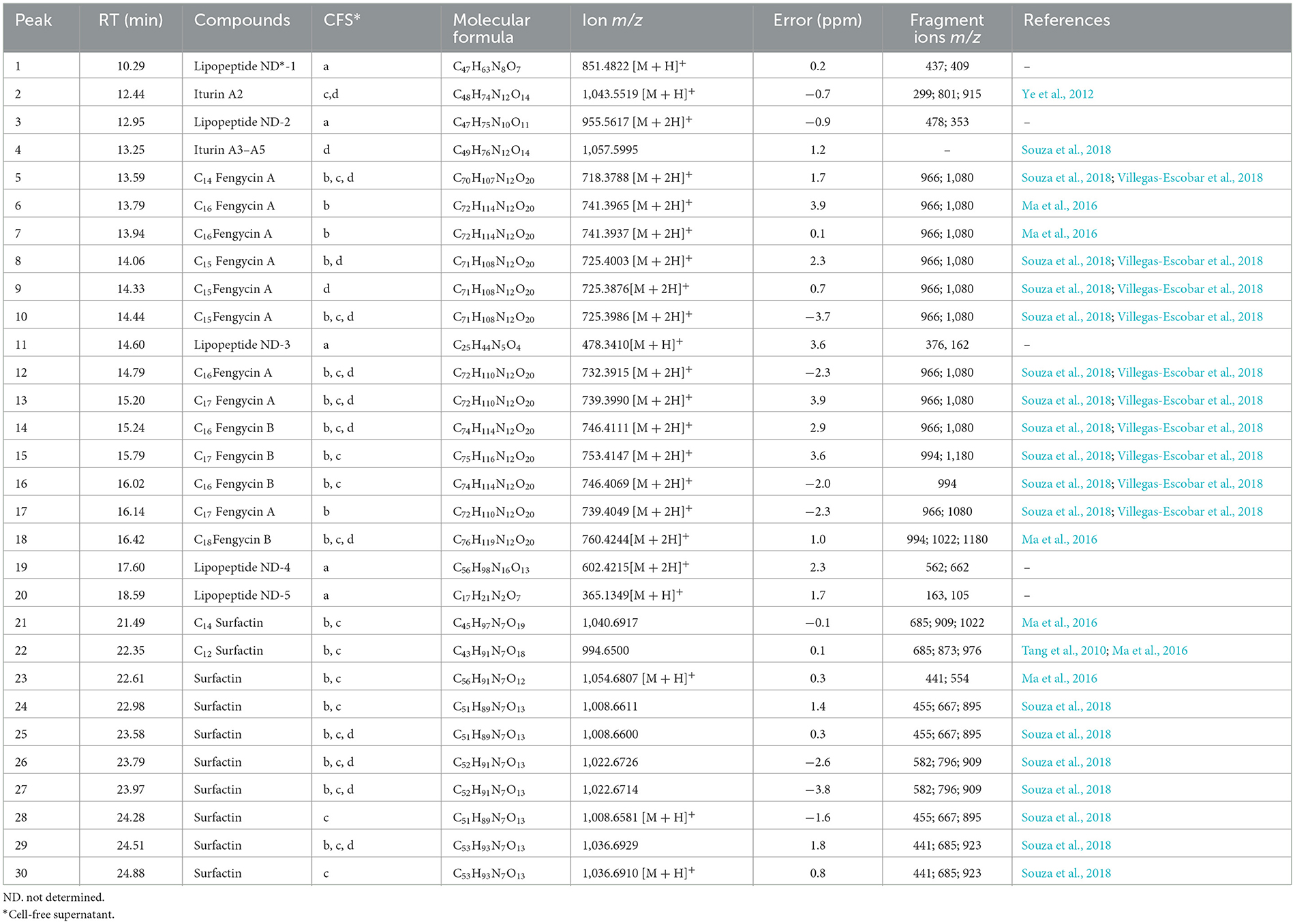This screenshot has width=1295, height=924.
Task: Select the ion value 739.4049 [M + 2H]+
Action: click(637, 511)
